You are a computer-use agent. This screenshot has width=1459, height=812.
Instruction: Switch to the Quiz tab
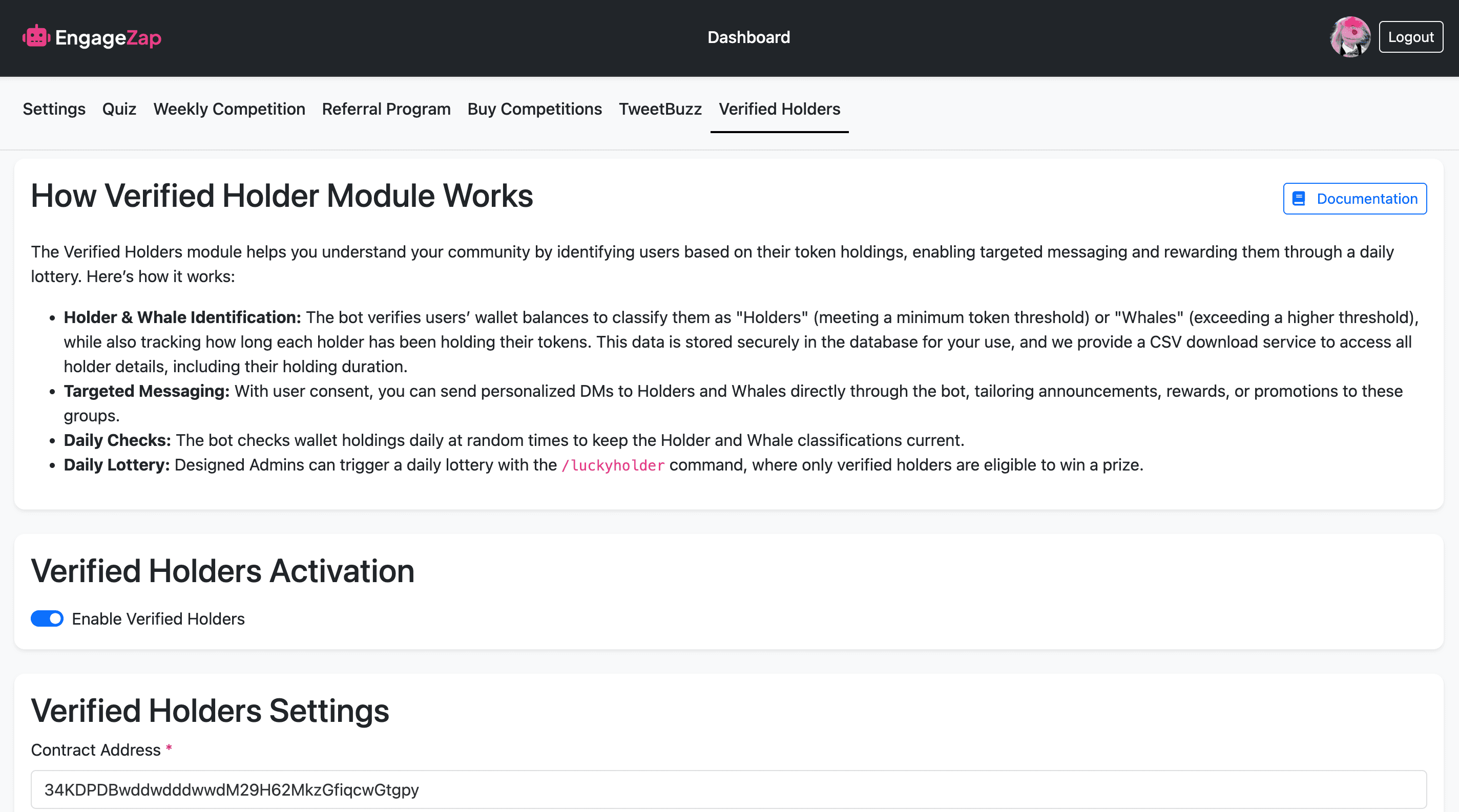pos(119,109)
